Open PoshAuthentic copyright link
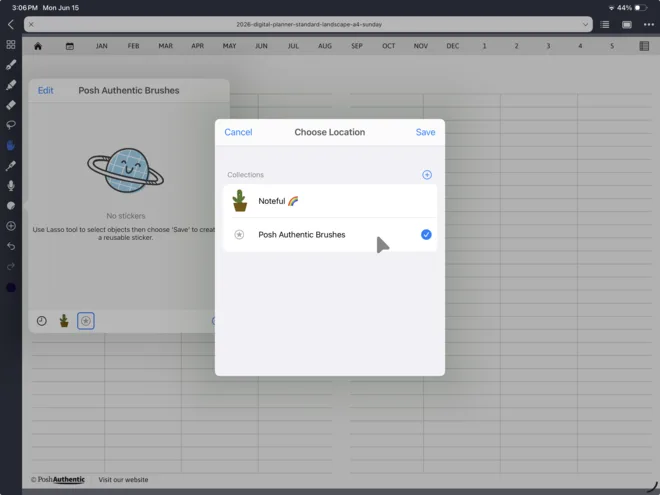The image size is (660, 495). click(58, 479)
